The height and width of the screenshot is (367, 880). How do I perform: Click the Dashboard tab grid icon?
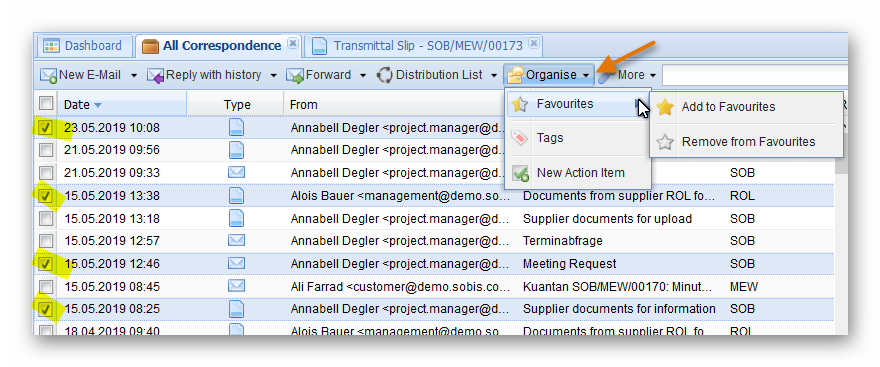click(52, 46)
